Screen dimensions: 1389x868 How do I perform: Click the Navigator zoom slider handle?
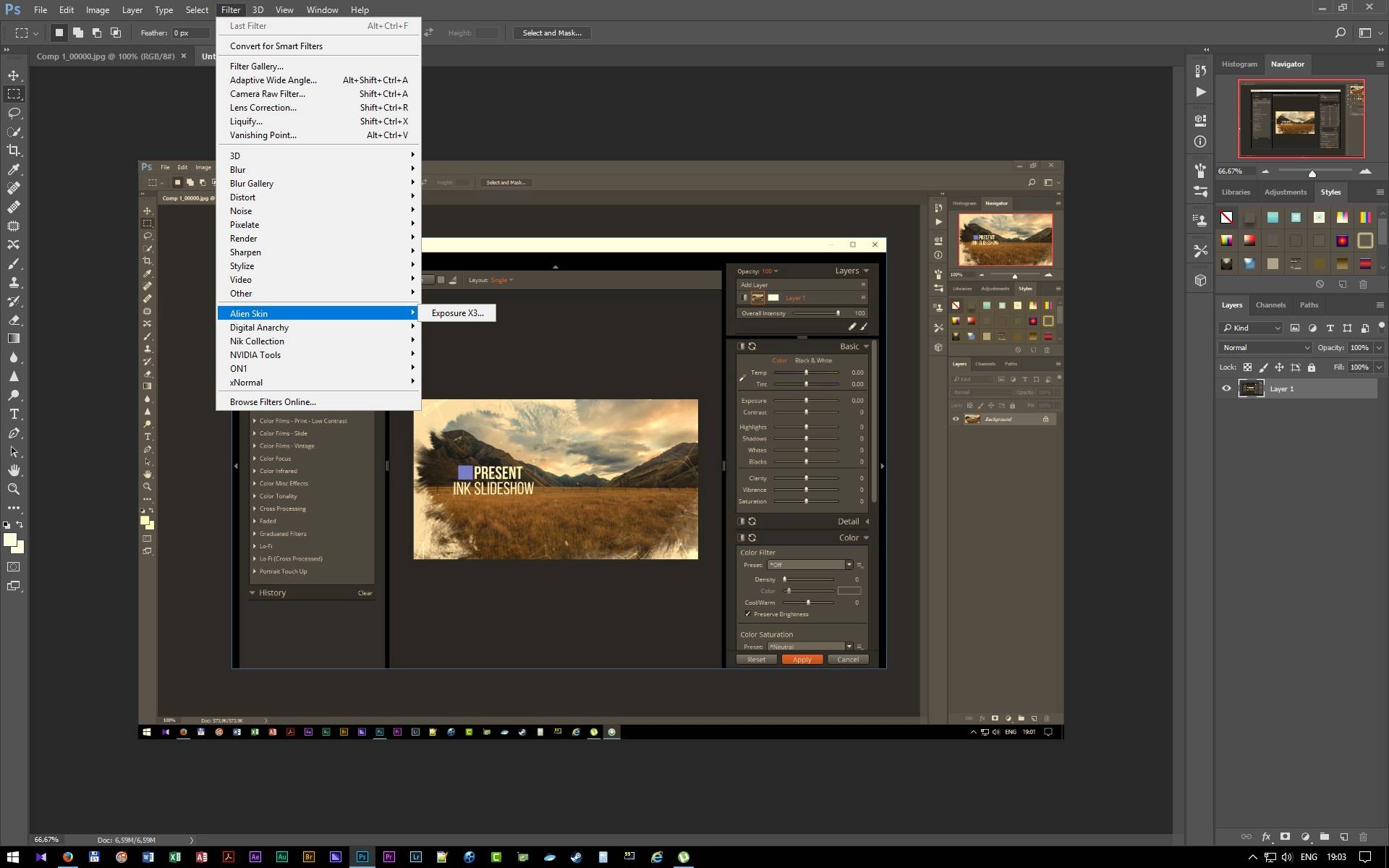(1312, 173)
